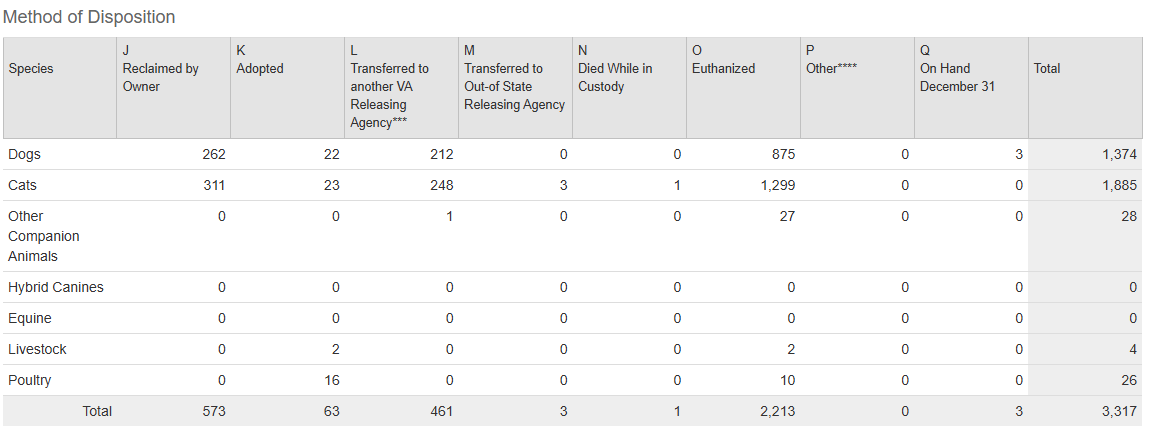Select the Dogs row label

(x=25, y=155)
